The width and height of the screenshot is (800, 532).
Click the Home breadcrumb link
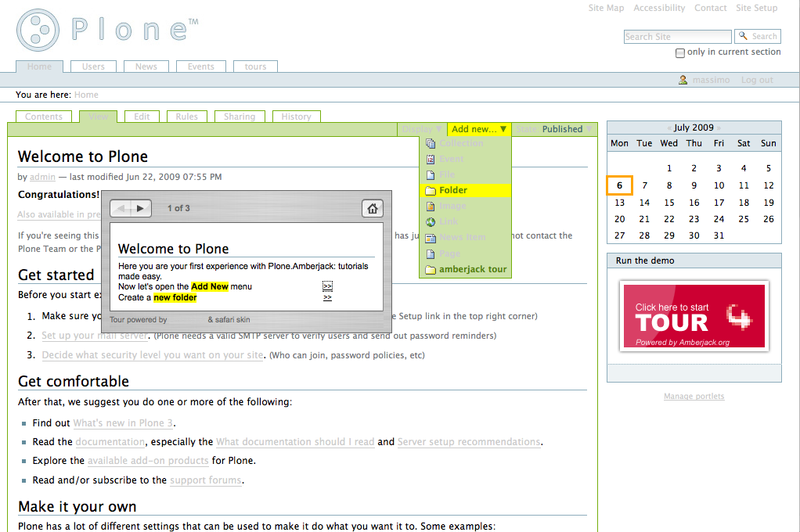pos(86,95)
